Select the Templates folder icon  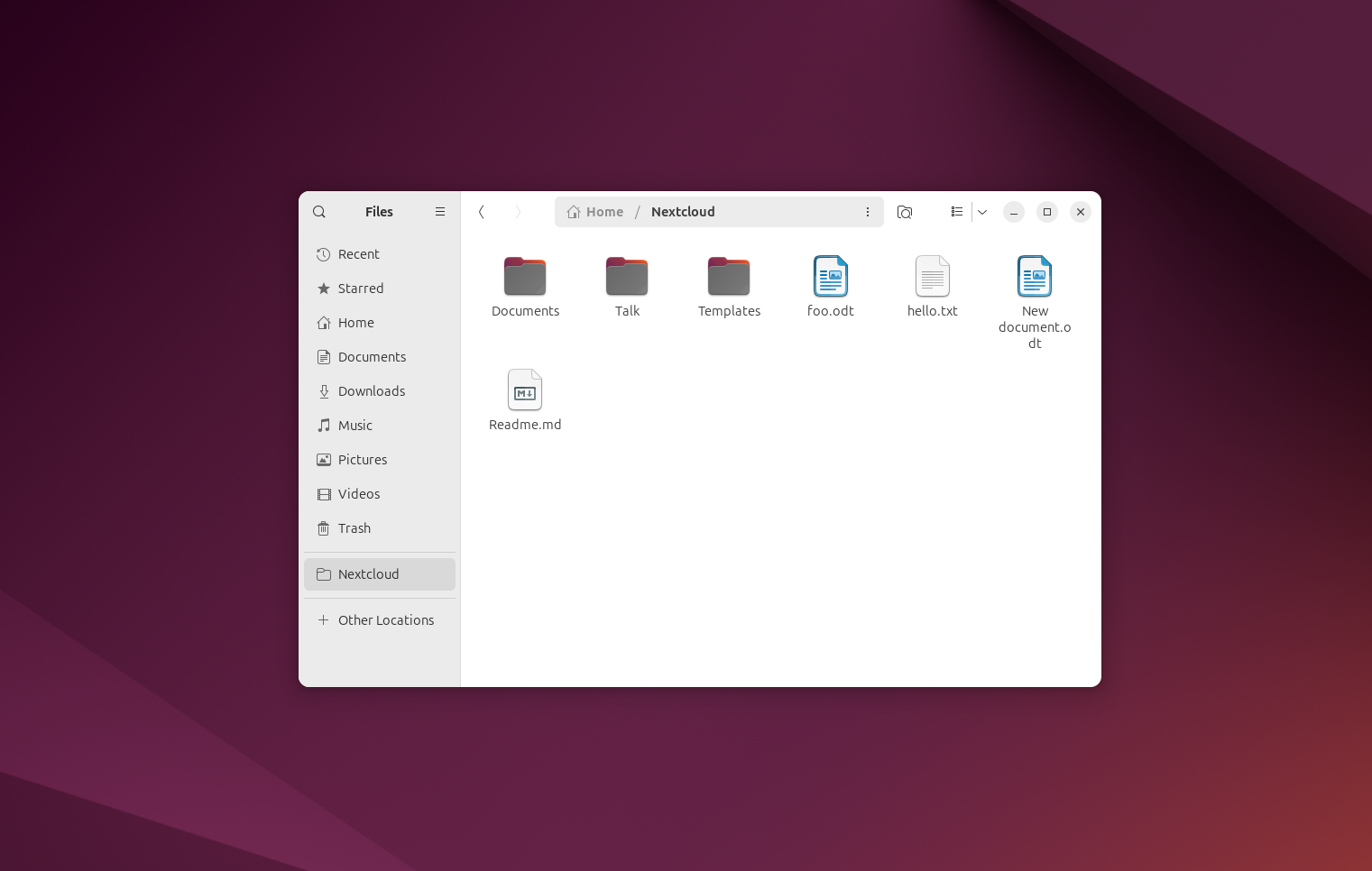click(729, 277)
